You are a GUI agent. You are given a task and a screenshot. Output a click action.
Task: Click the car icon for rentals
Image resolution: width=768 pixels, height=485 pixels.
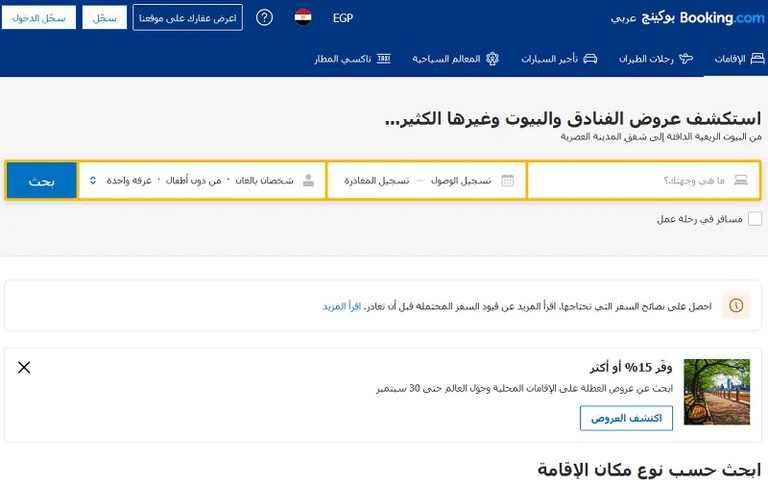[x=590, y=59]
